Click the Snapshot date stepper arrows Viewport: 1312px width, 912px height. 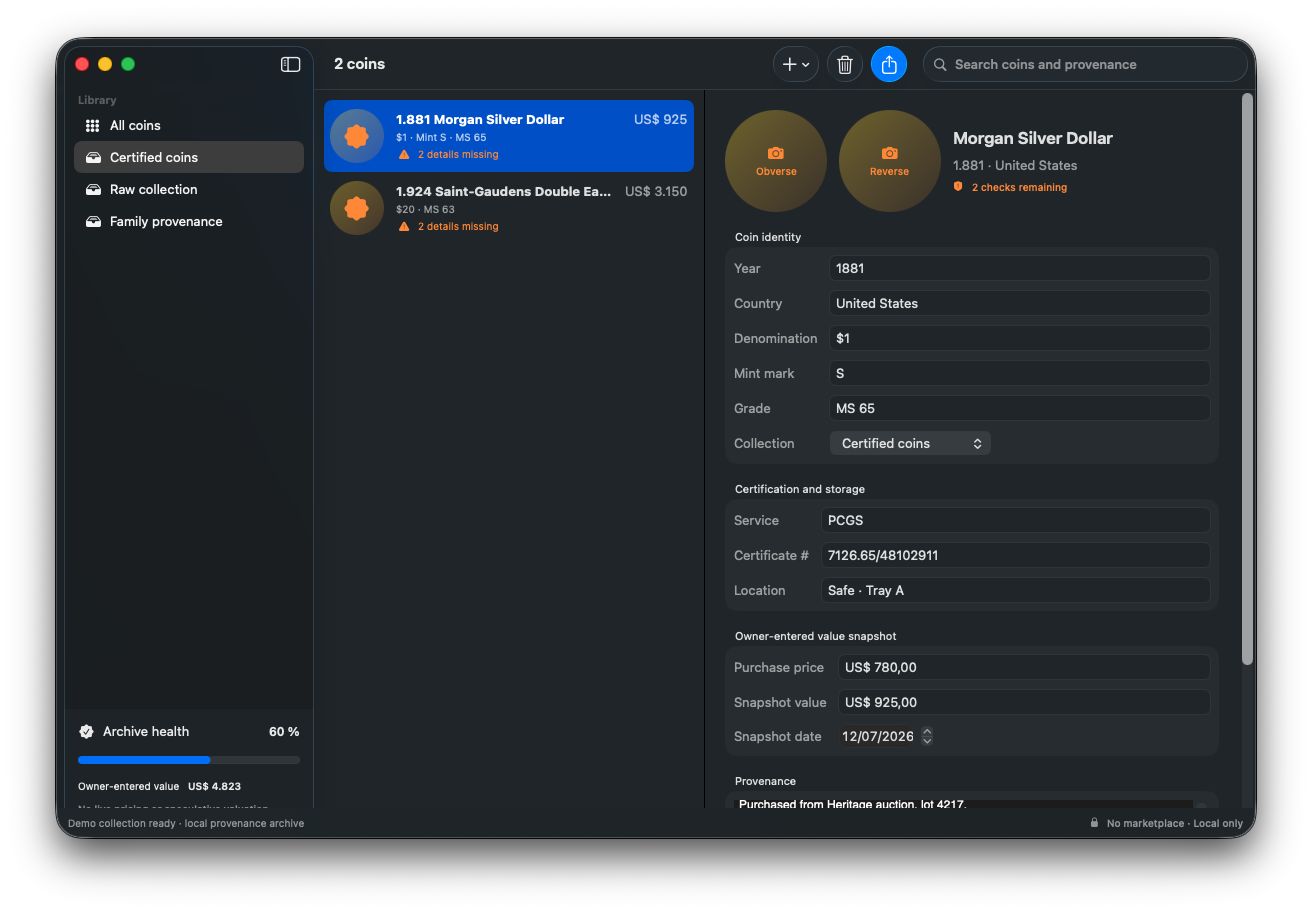pyautogui.click(x=927, y=736)
